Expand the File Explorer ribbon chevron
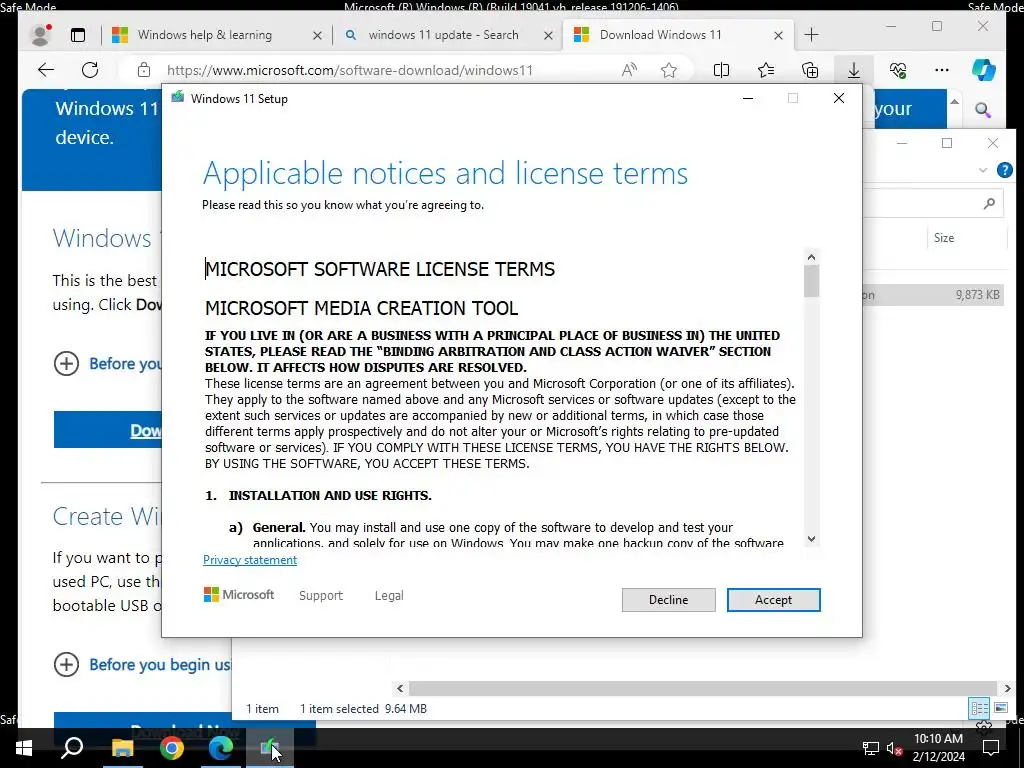 (x=983, y=170)
